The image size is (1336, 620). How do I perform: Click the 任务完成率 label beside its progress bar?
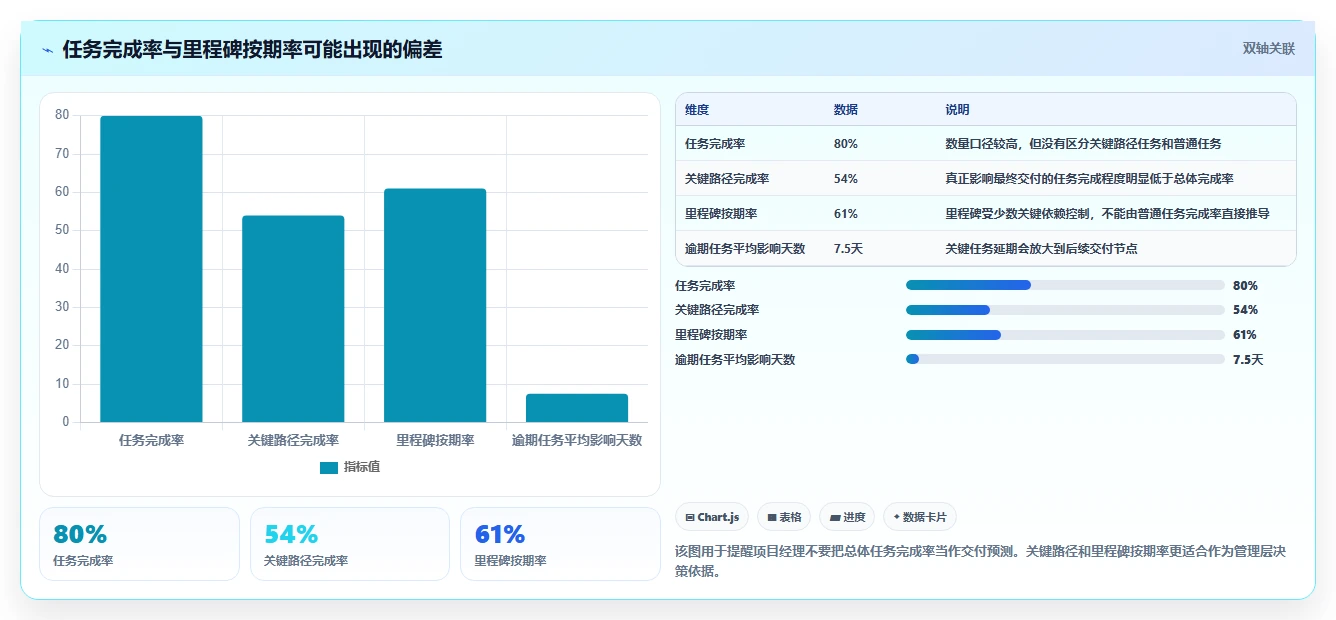click(x=705, y=285)
